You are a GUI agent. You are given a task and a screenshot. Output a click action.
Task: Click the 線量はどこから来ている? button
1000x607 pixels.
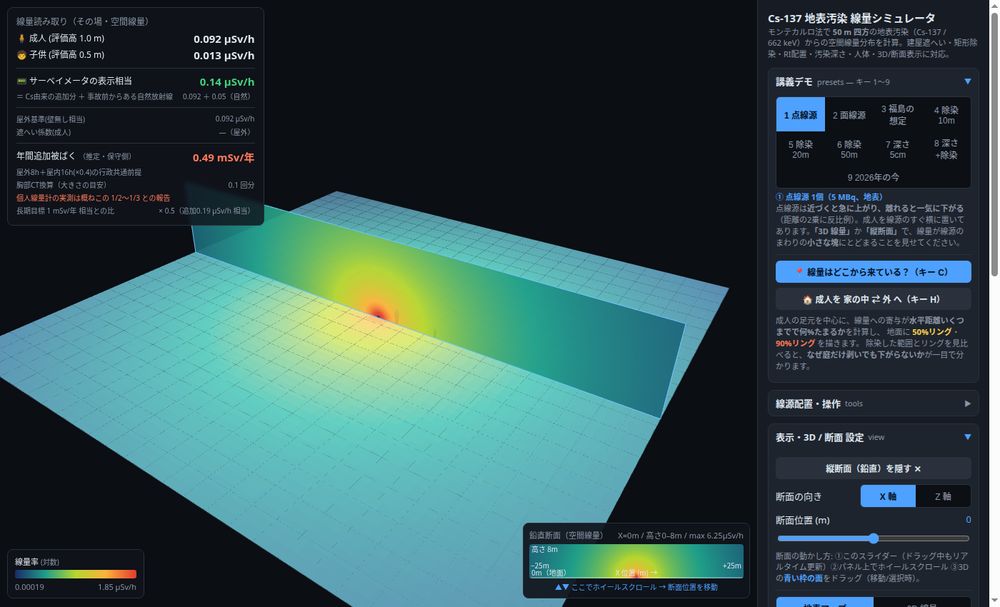coord(873,272)
